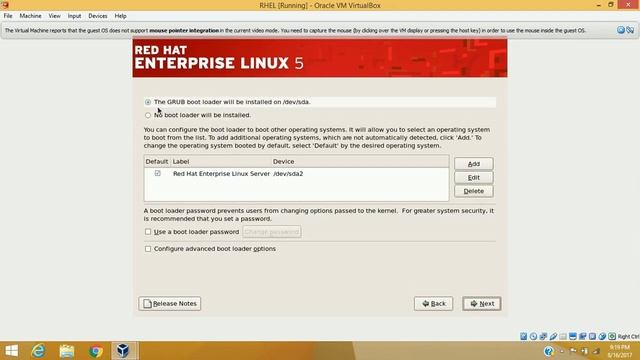
Task: Click the Edit button
Action: [x=473, y=178]
